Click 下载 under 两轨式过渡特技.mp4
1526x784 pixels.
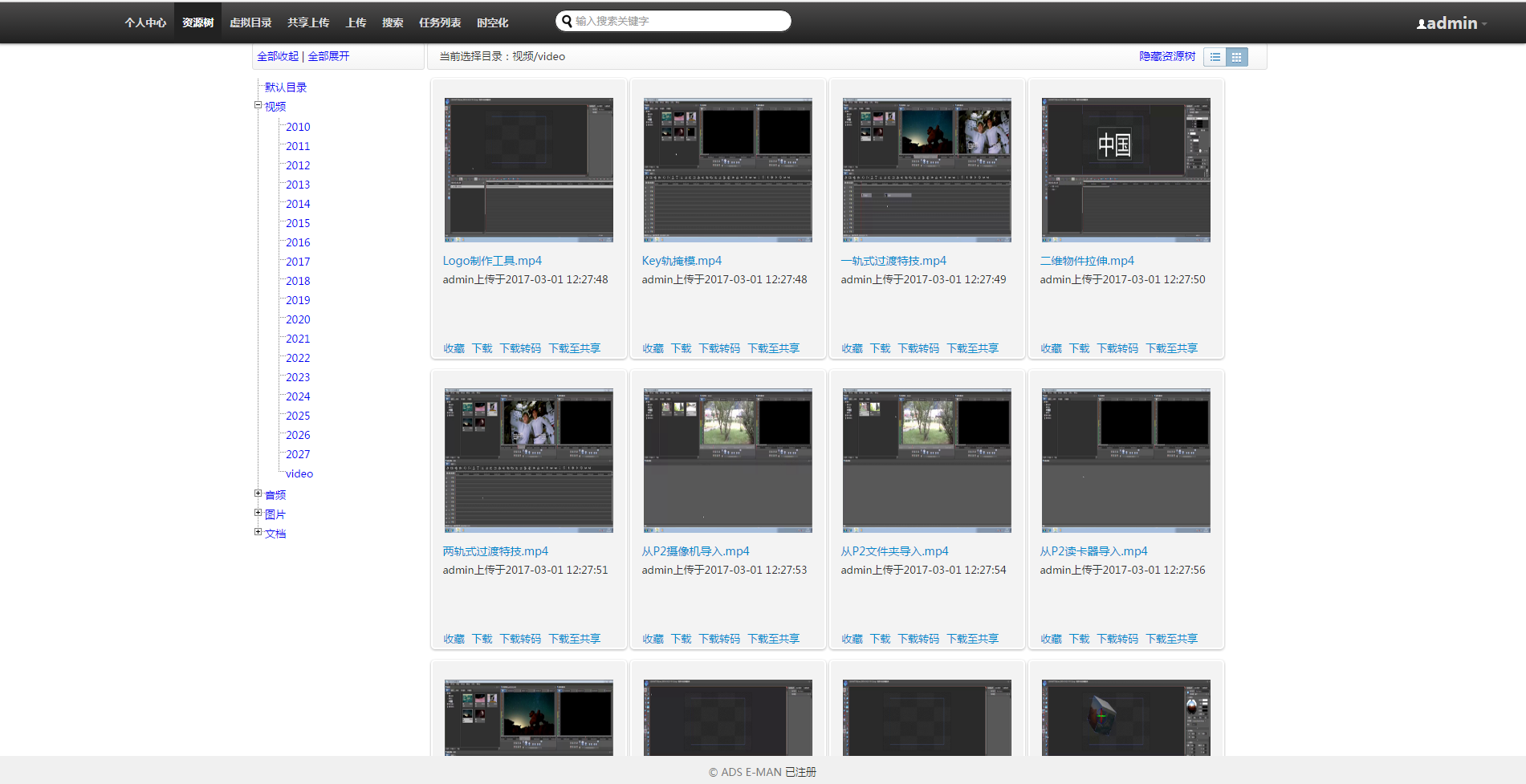pyautogui.click(x=482, y=639)
